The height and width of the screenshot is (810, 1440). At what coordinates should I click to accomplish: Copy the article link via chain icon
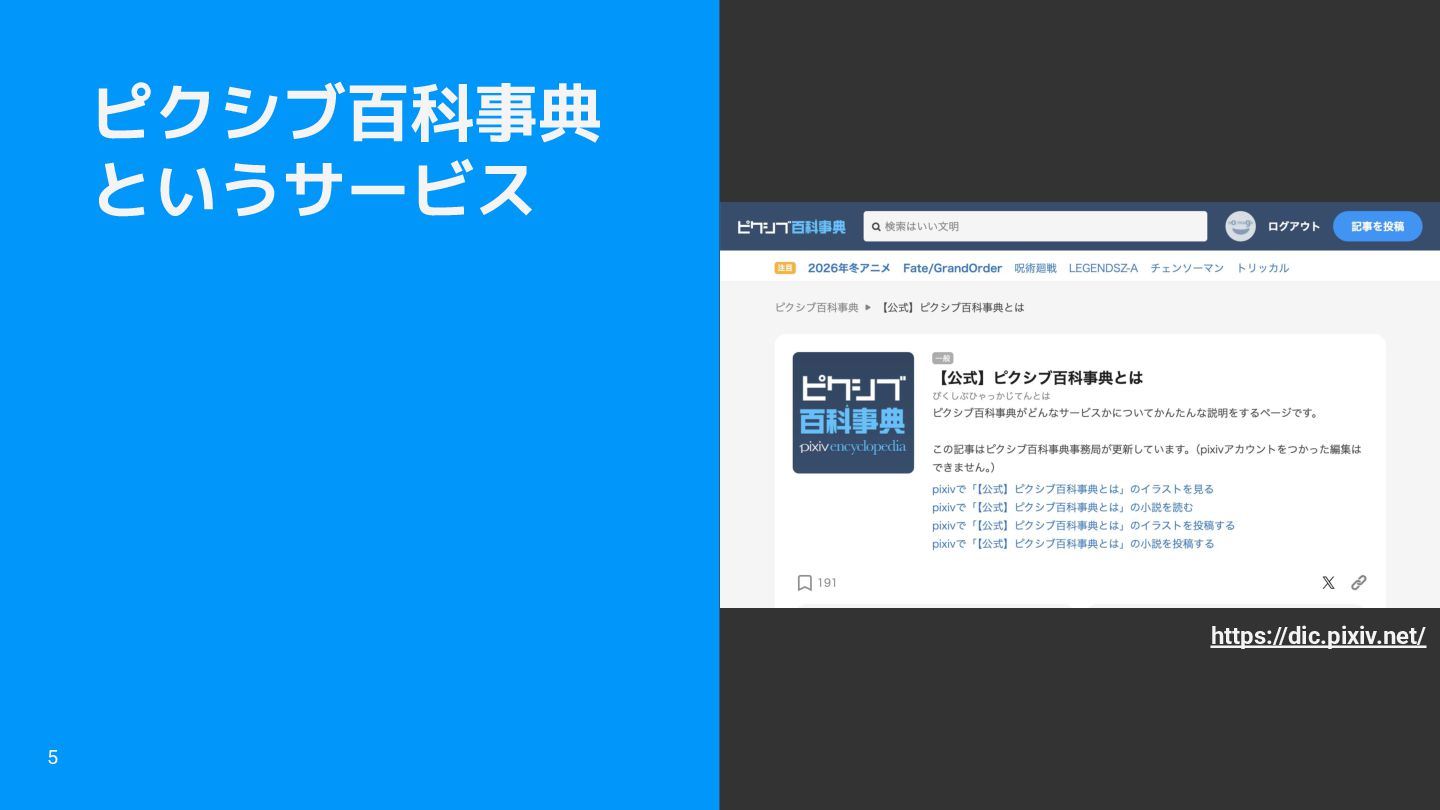[1358, 583]
